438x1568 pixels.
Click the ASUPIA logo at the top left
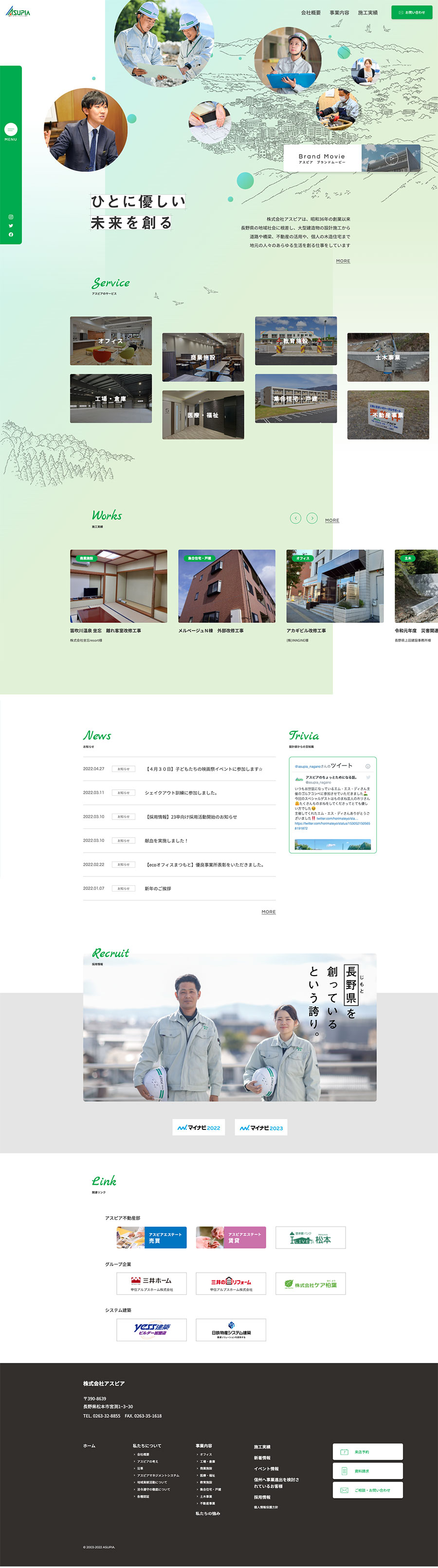(x=18, y=12)
